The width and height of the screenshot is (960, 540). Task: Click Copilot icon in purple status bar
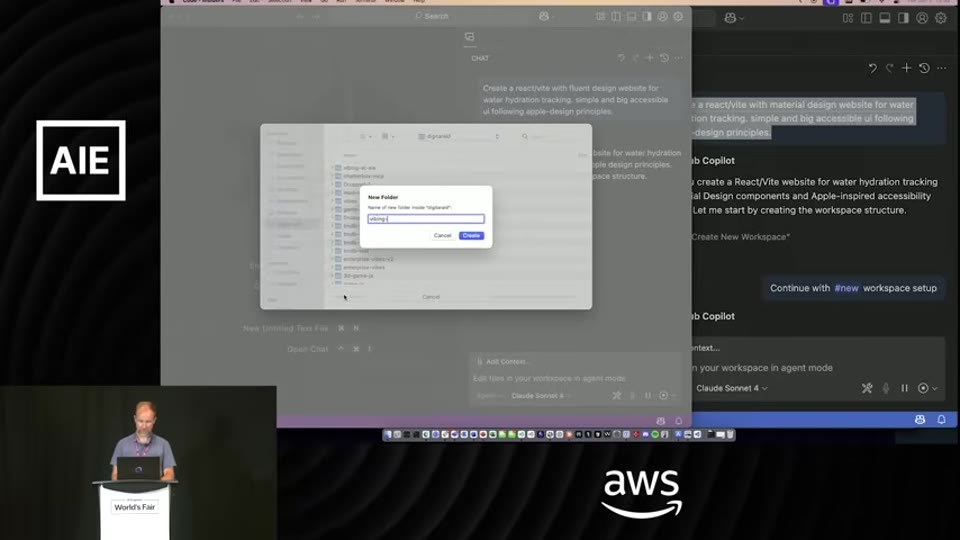click(660, 421)
